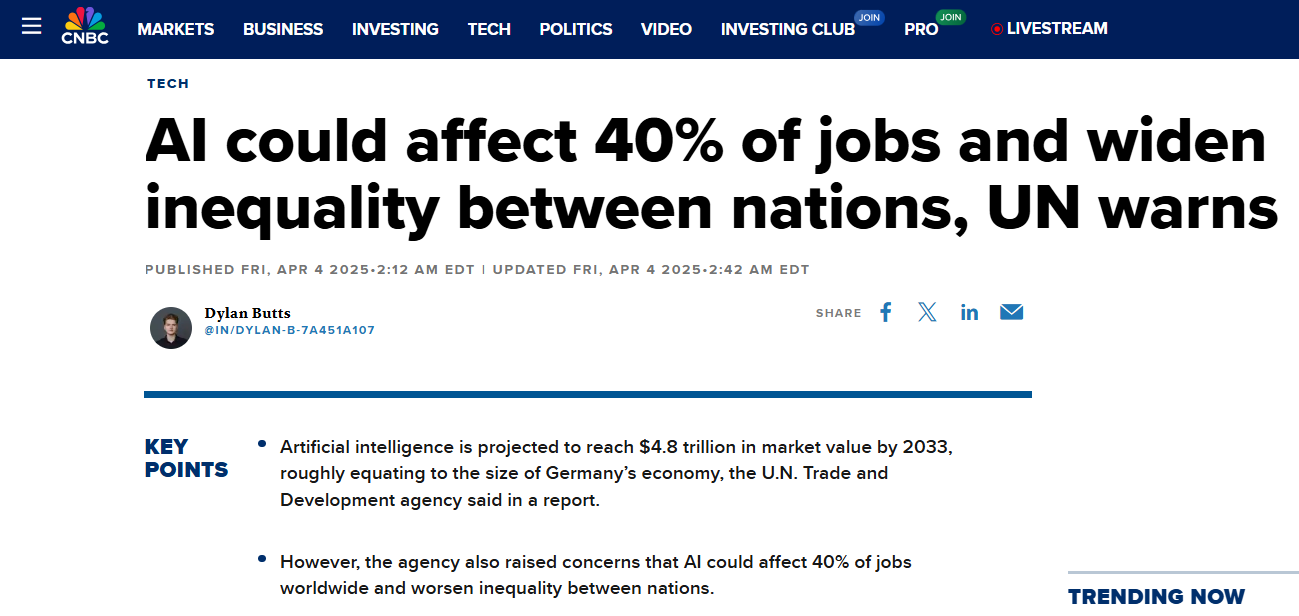Viewport: 1299px width, 616px height.
Task: Open the Business menu
Action: coord(283,29)
